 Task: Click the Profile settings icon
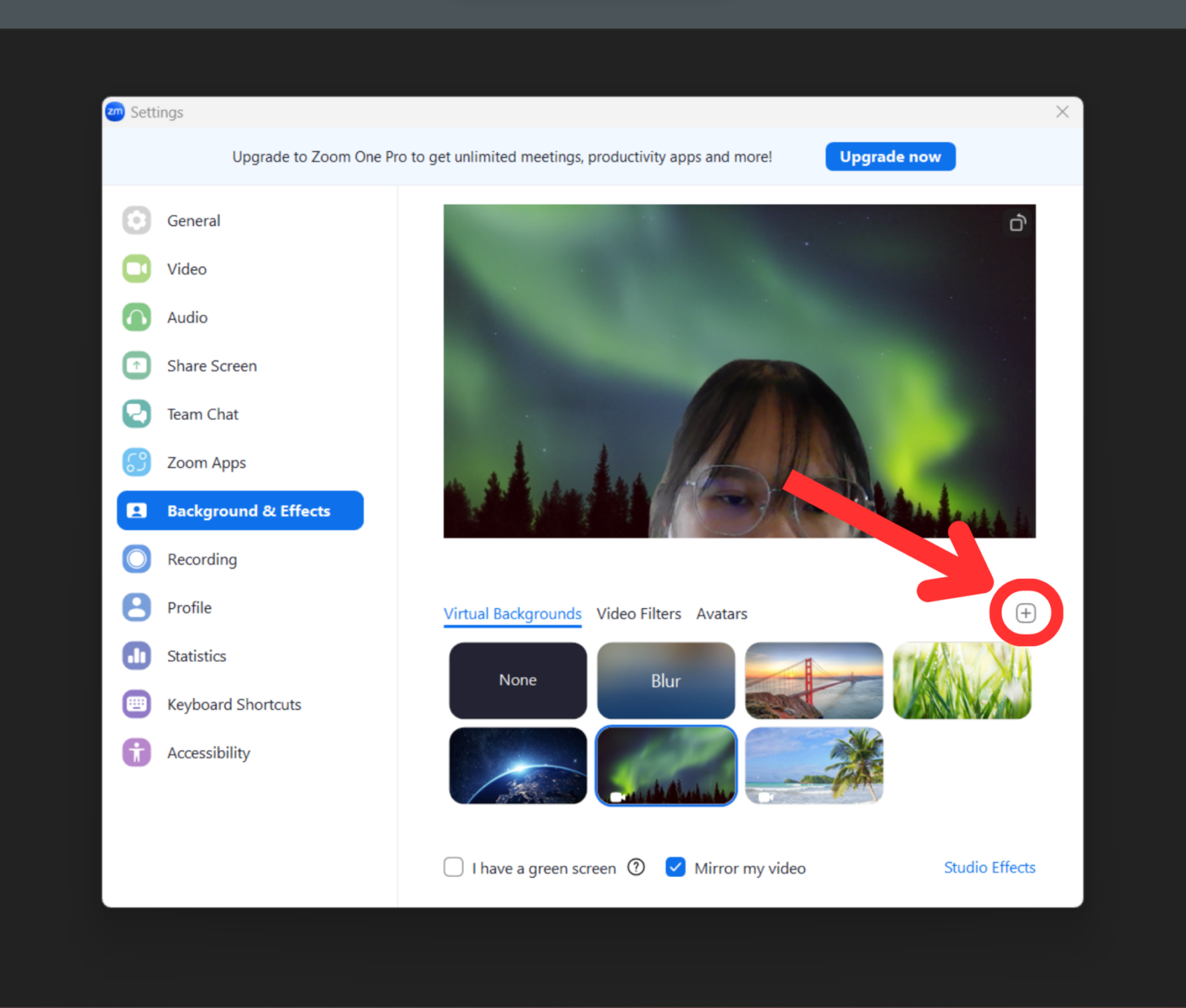point(137,607)
